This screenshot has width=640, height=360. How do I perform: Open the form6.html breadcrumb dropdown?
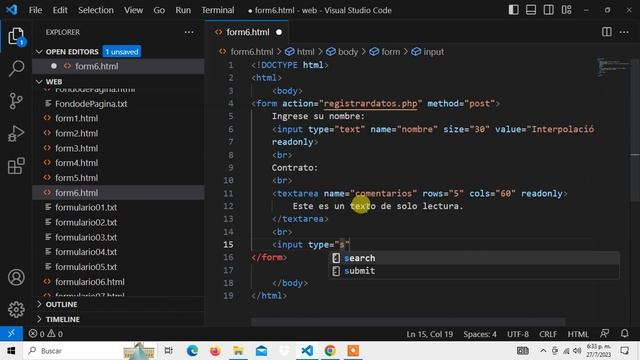pos(246,52)
